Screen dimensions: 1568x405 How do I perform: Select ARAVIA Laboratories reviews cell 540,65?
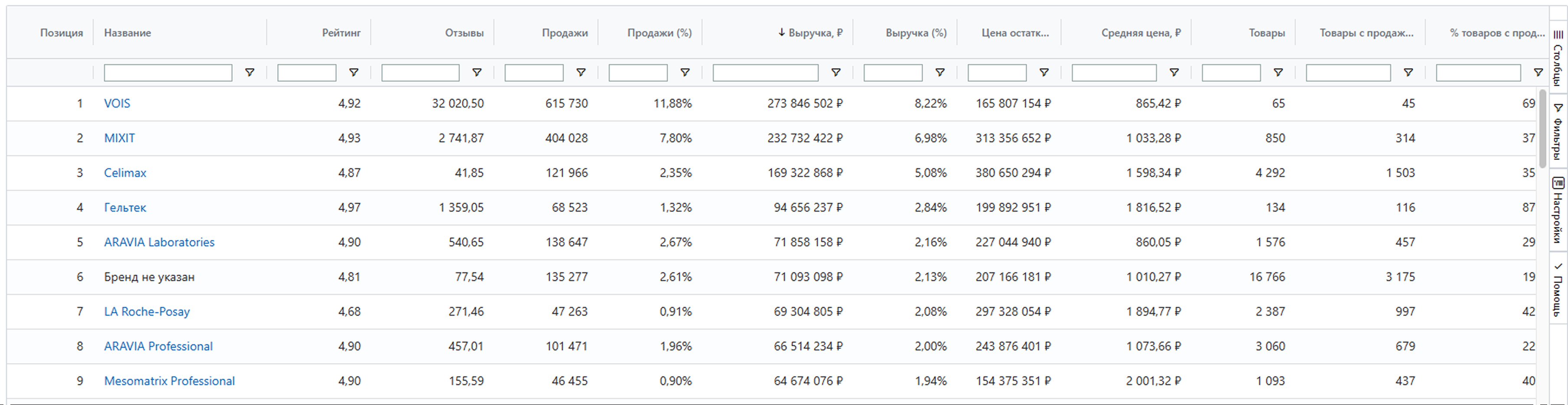point(466,242)
